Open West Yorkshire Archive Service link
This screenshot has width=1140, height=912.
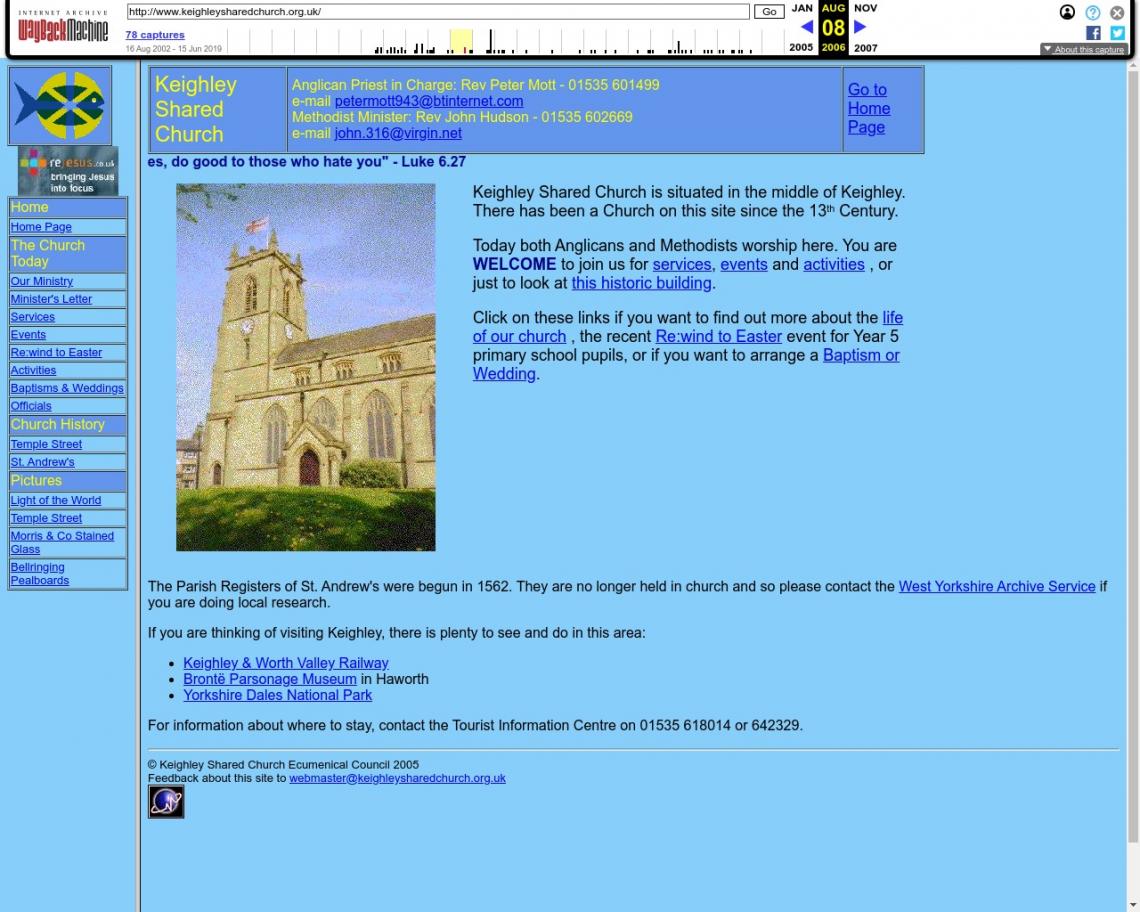pos(997,587)
